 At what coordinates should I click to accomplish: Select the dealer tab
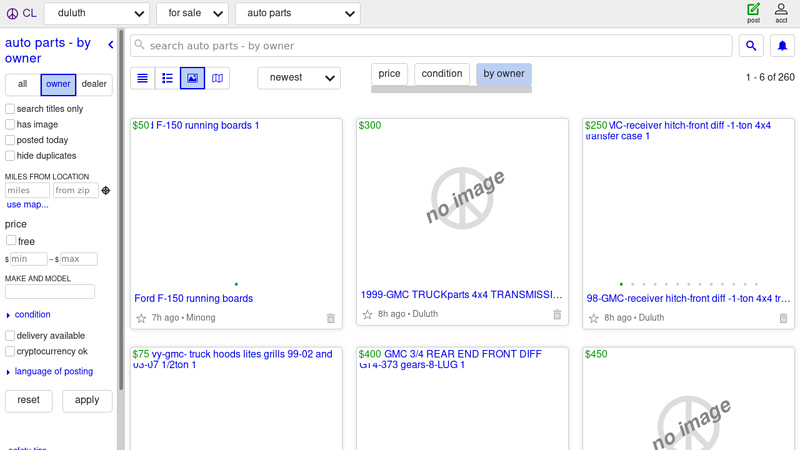(x=94, y=84)
